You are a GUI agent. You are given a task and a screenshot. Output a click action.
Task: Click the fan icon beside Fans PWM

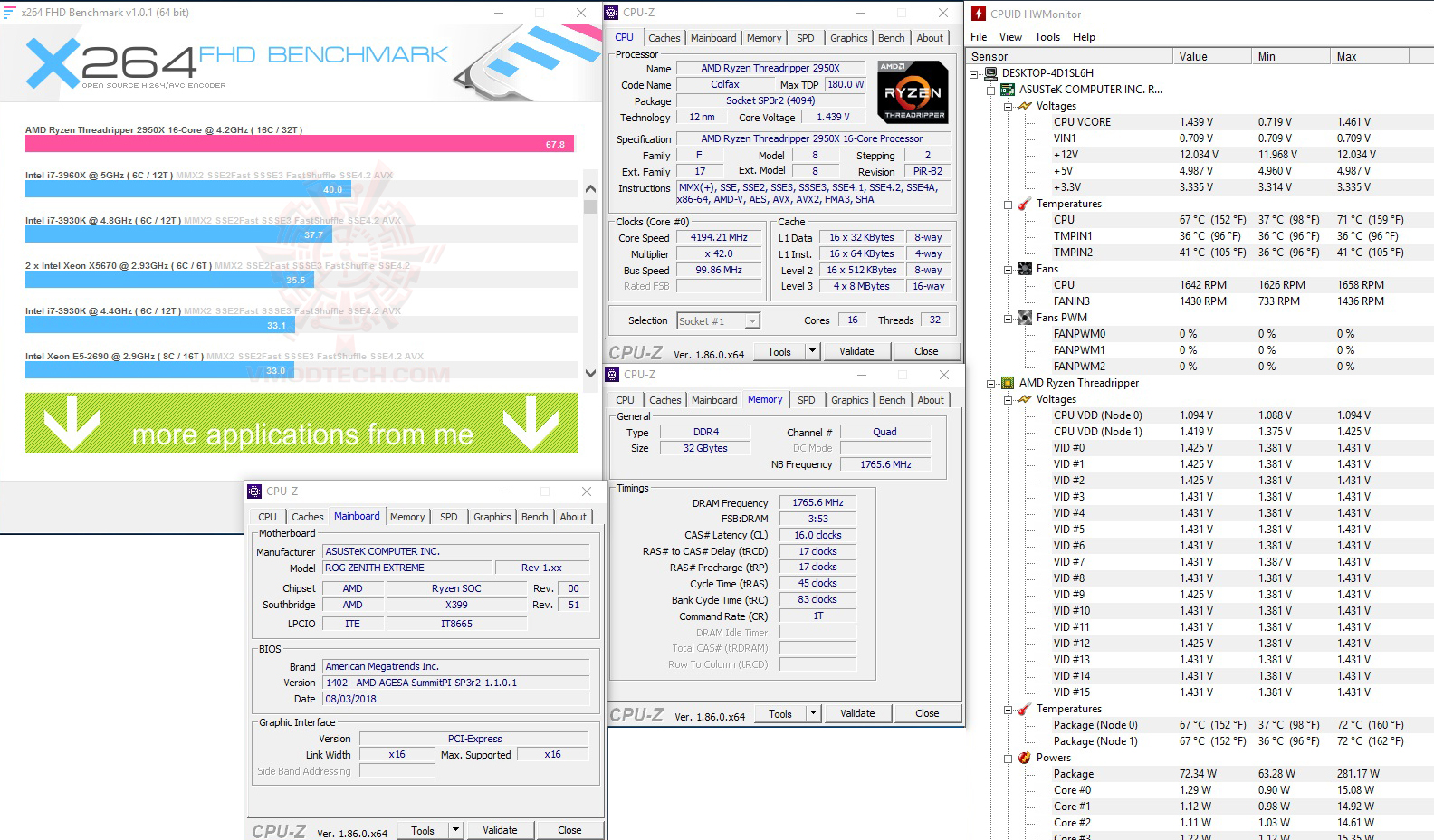1025,318
